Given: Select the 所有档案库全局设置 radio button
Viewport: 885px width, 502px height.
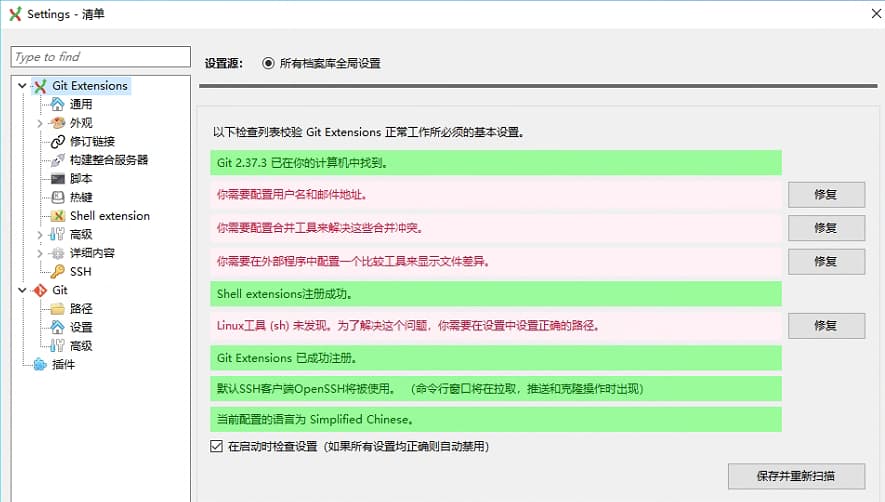Looking at the screenshot, I should point(268,63).
